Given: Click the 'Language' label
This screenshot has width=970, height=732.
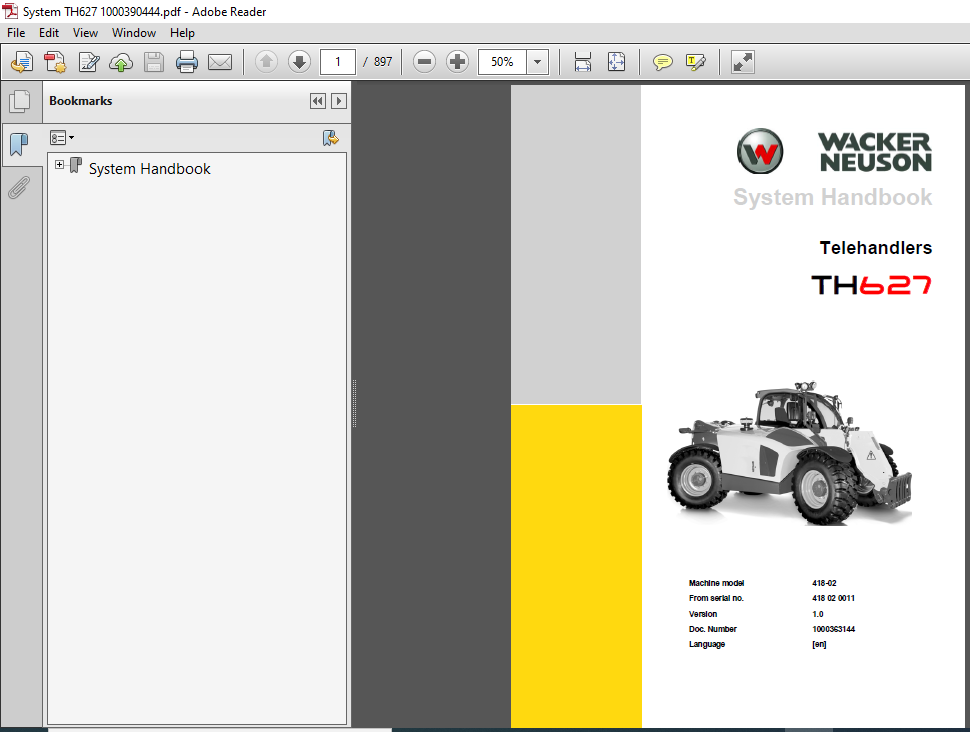Looking at the screenshot, I should (706, 645).
